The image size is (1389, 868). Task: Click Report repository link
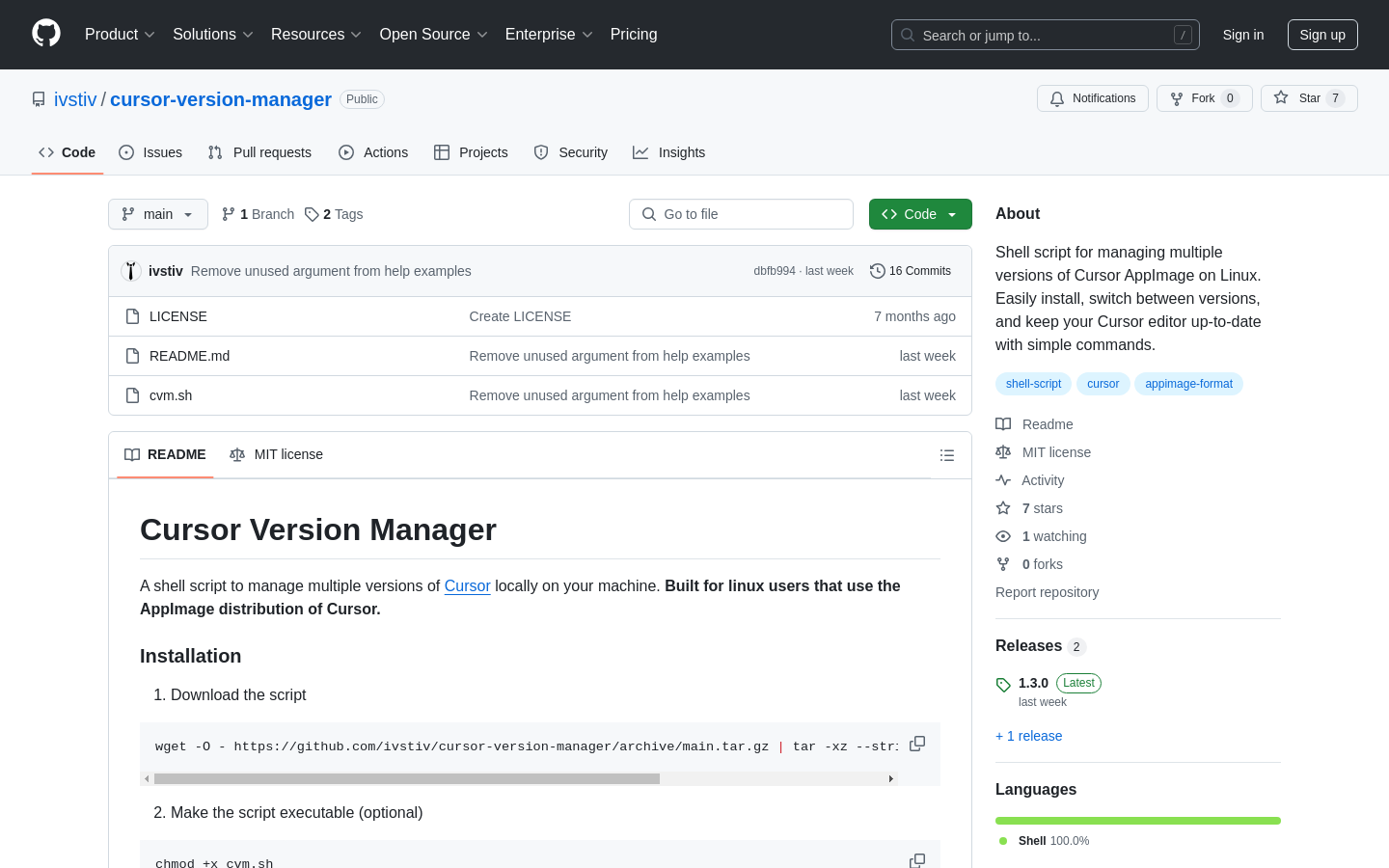pyautogui.click(x=1047, y=592)
